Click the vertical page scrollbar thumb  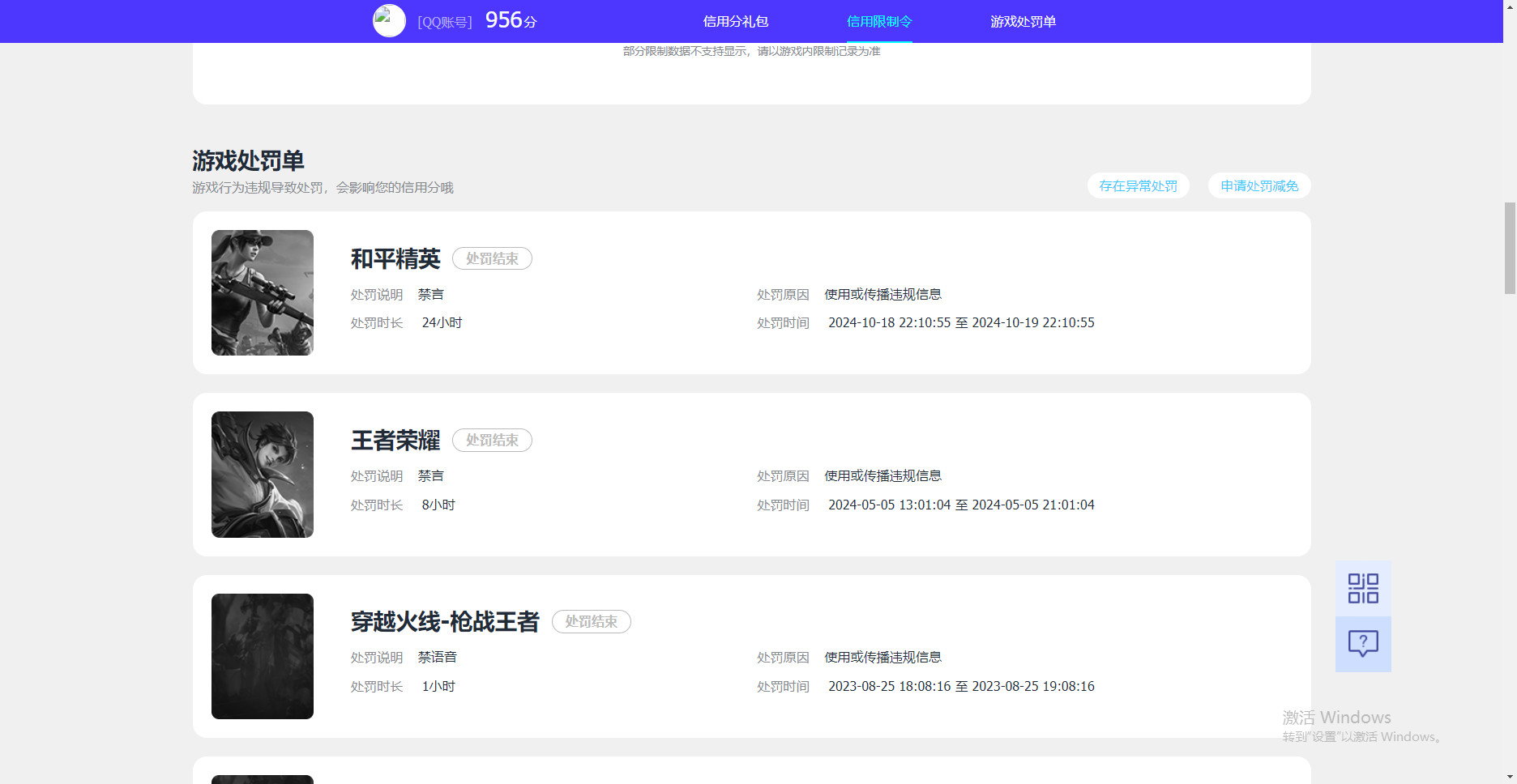click(x=1510, y=248)
